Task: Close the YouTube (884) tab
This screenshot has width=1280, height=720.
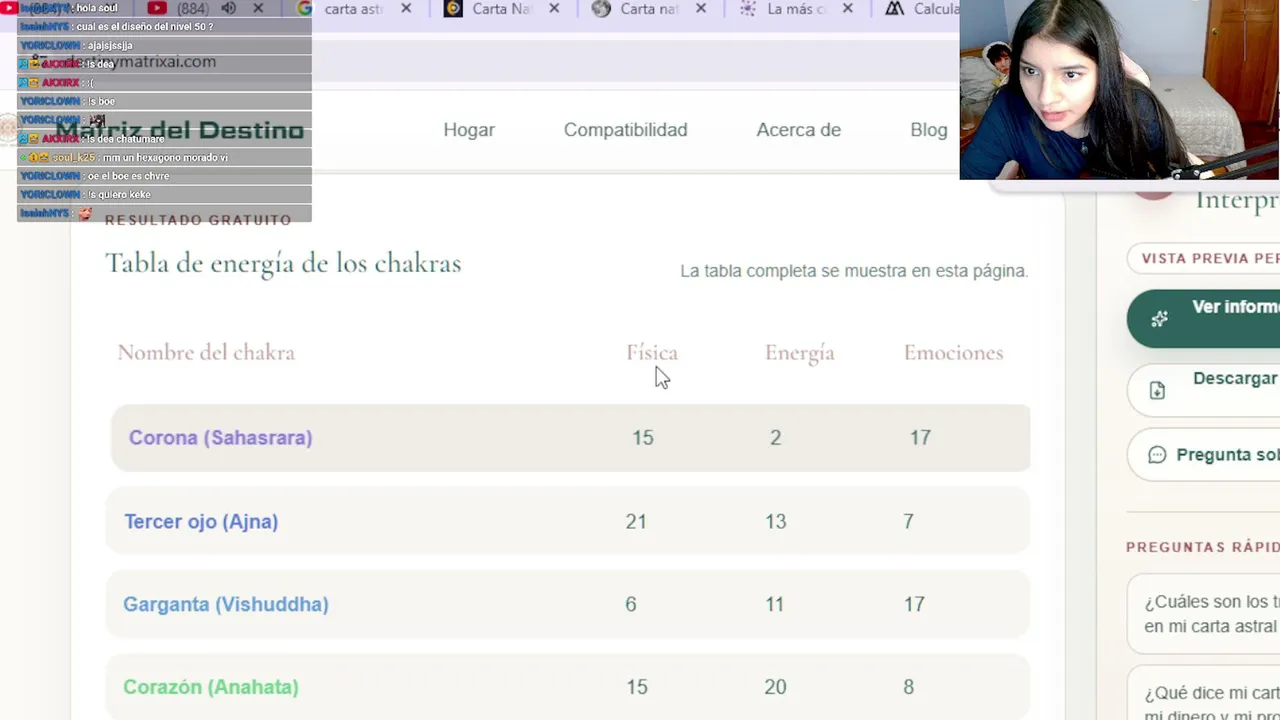Action: [x=258, y=9]
